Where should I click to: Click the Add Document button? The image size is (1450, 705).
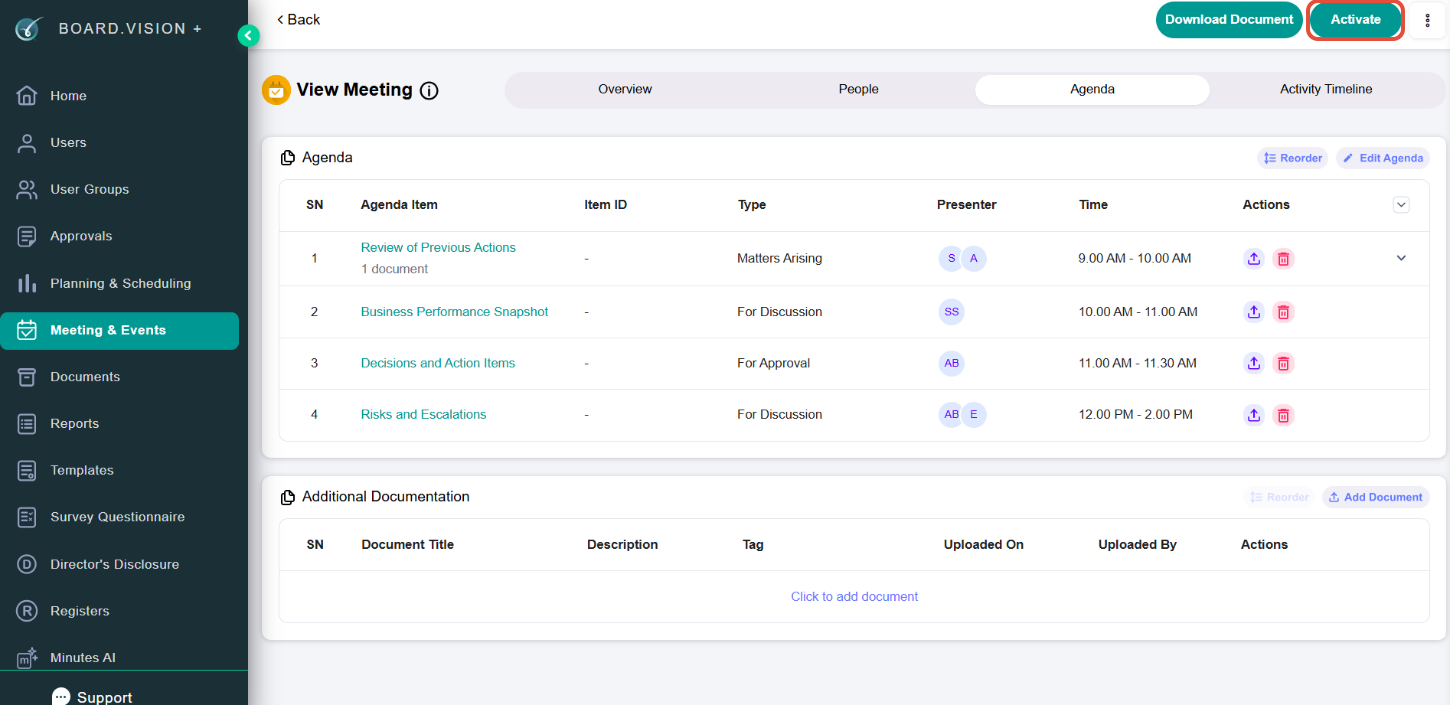pos(1375,497)
